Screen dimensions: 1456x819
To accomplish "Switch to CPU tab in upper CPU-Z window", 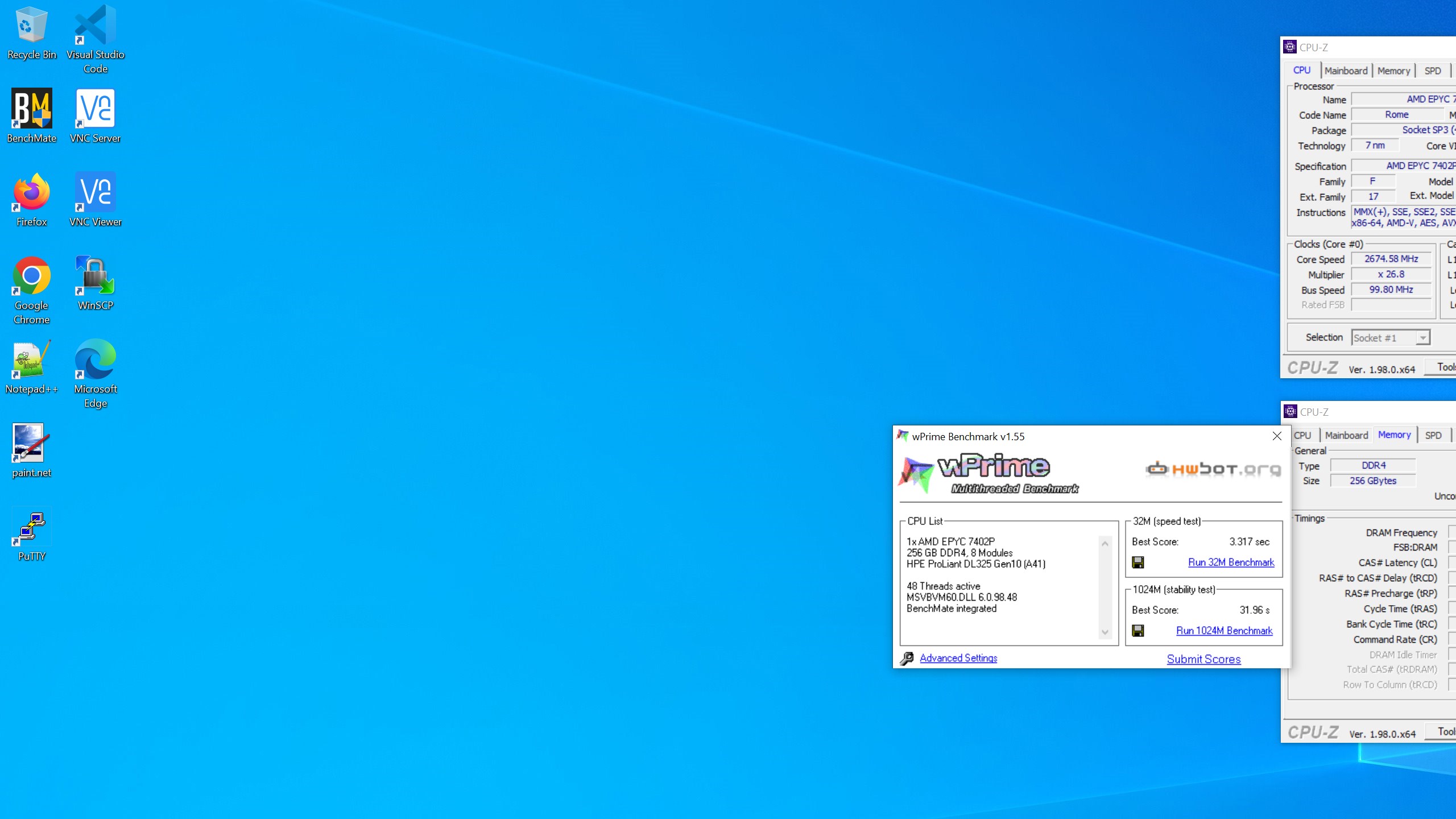I will point(1302,71).
